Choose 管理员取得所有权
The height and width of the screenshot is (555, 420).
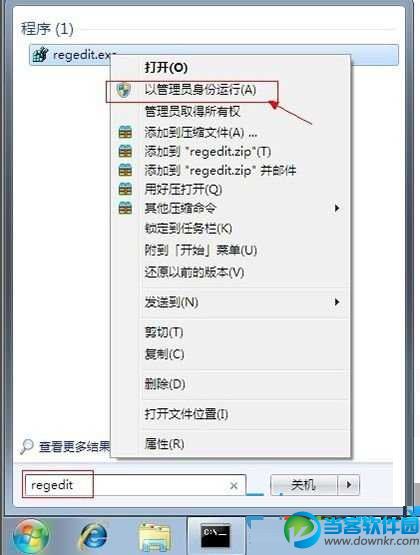pos(192,111)
